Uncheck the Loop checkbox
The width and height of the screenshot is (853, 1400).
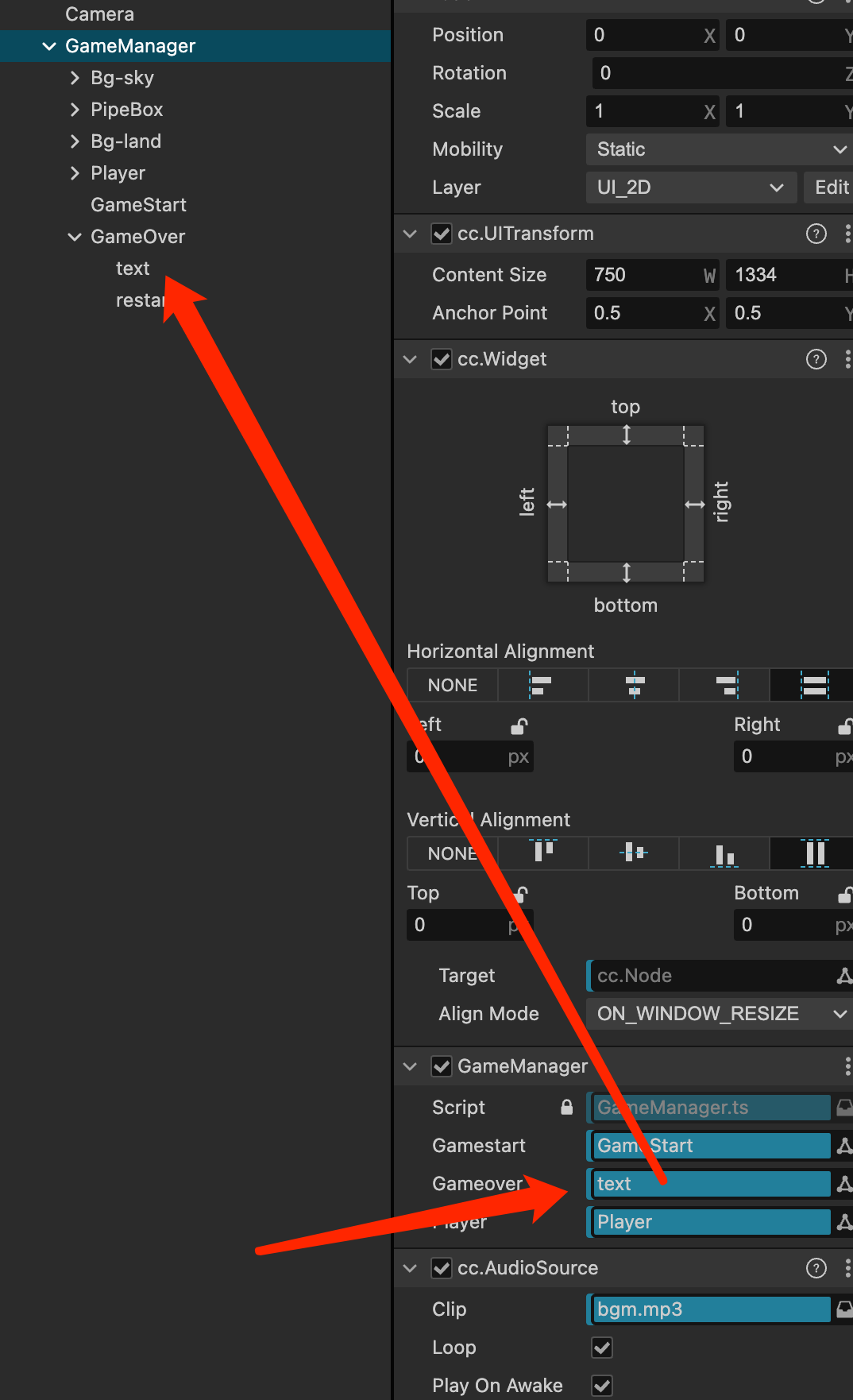pos(602,1348)
